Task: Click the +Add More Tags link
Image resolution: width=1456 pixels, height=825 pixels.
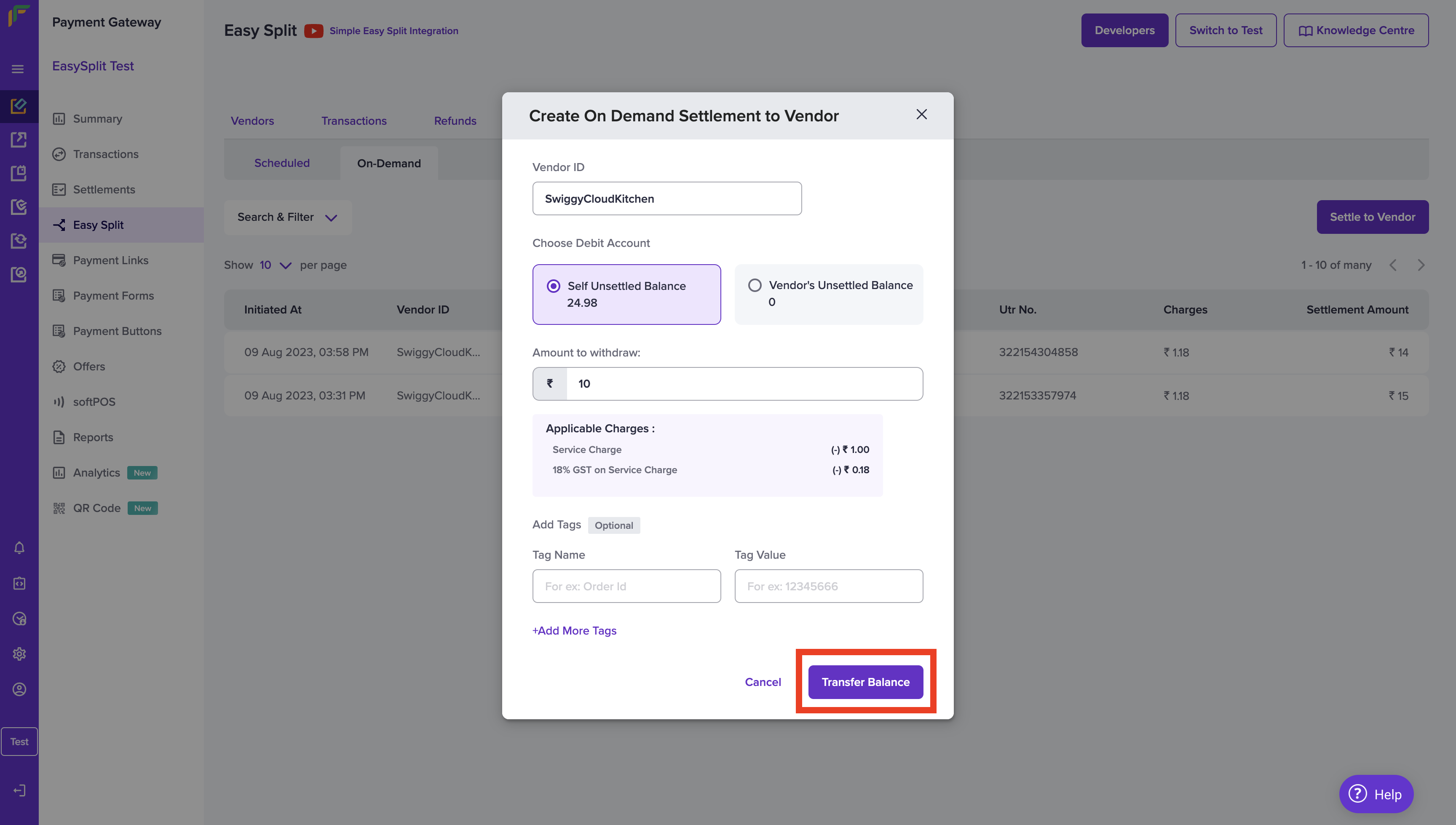Action: pyautogui.click(x=574, y=631)
